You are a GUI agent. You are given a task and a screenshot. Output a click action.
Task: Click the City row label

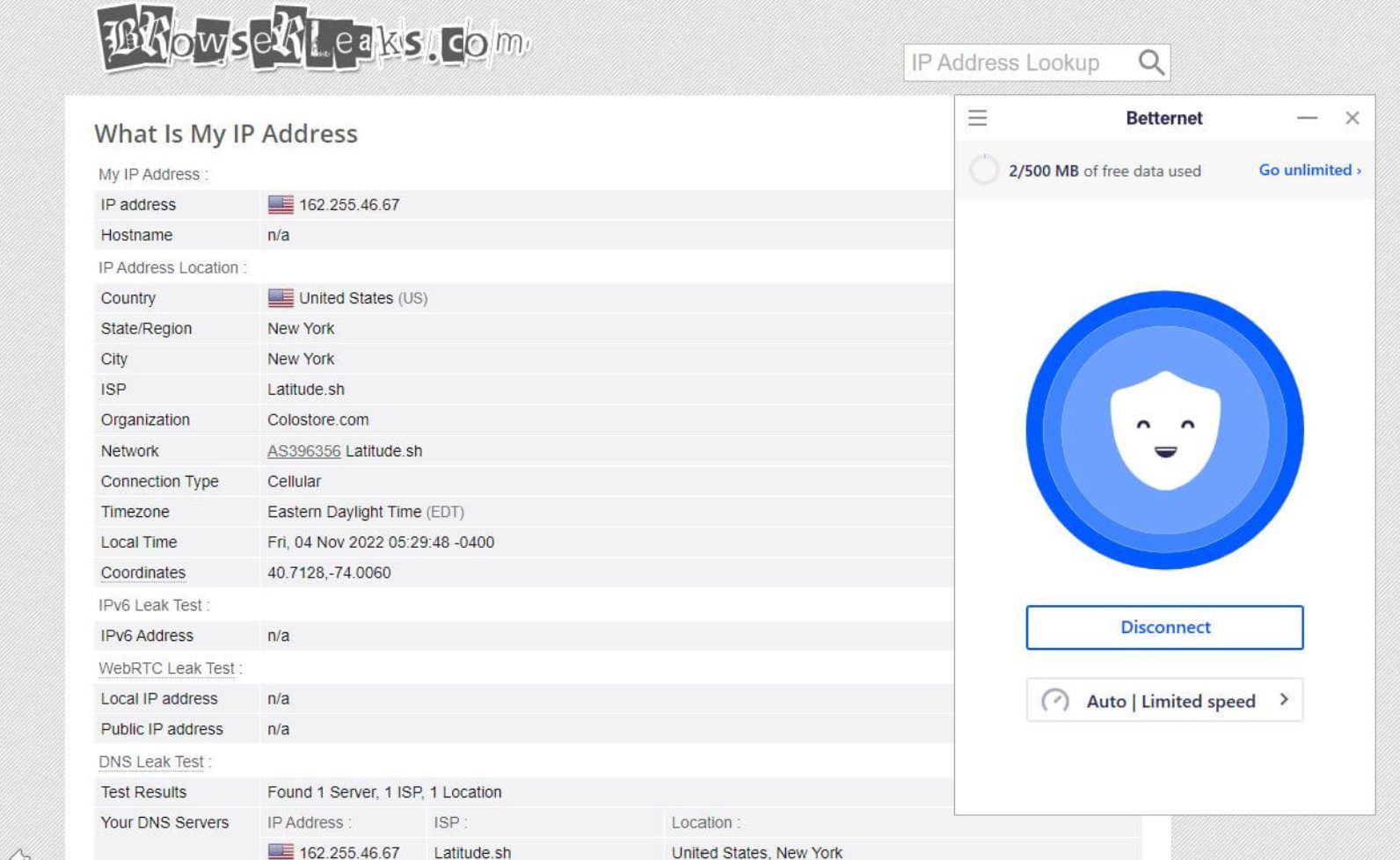[x=114, y=359]
